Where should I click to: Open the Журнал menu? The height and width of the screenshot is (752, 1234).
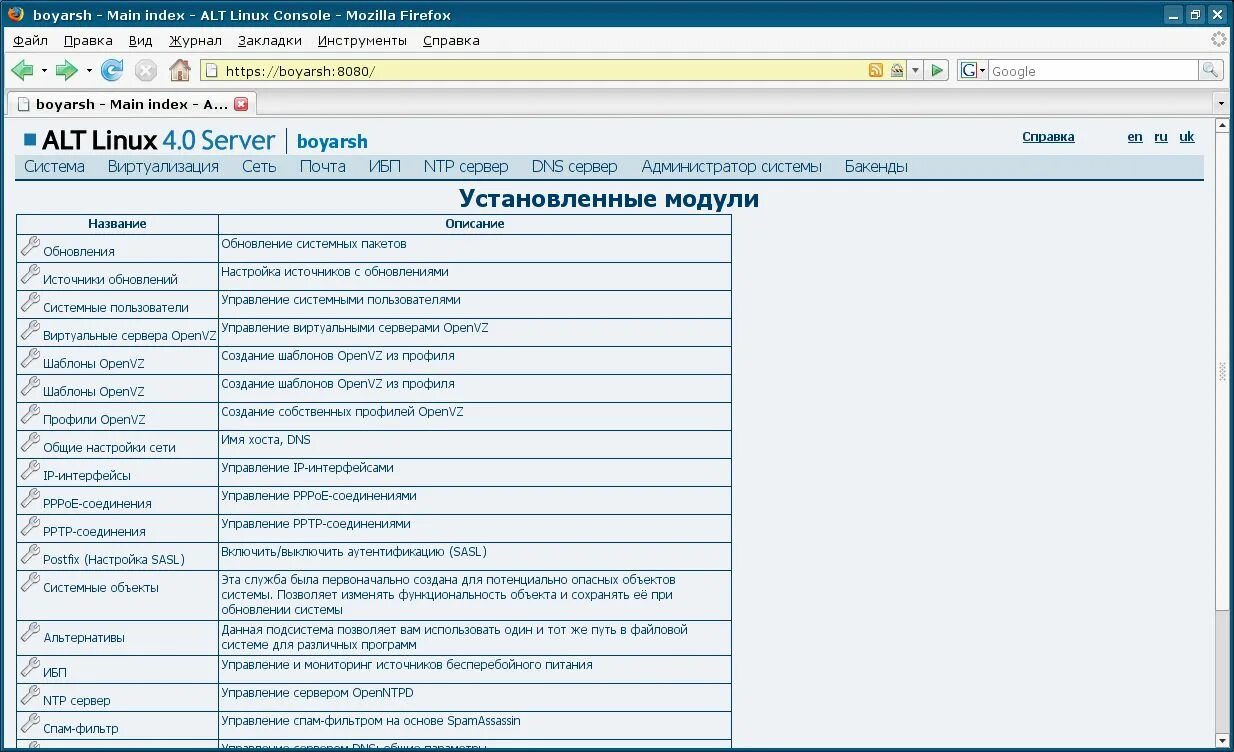click(x=195, y=41)
